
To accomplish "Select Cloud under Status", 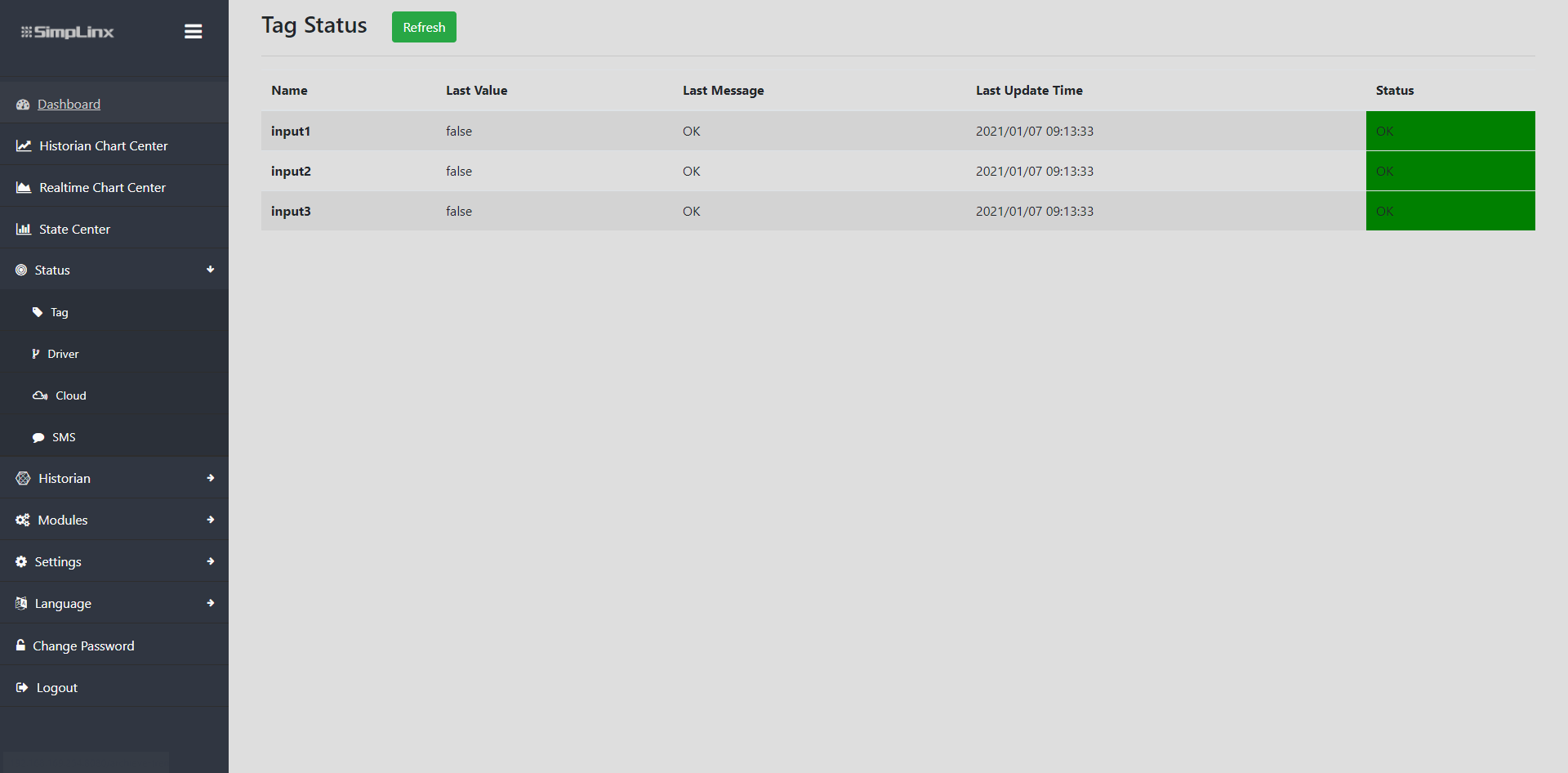I will [x=71, y=395].
